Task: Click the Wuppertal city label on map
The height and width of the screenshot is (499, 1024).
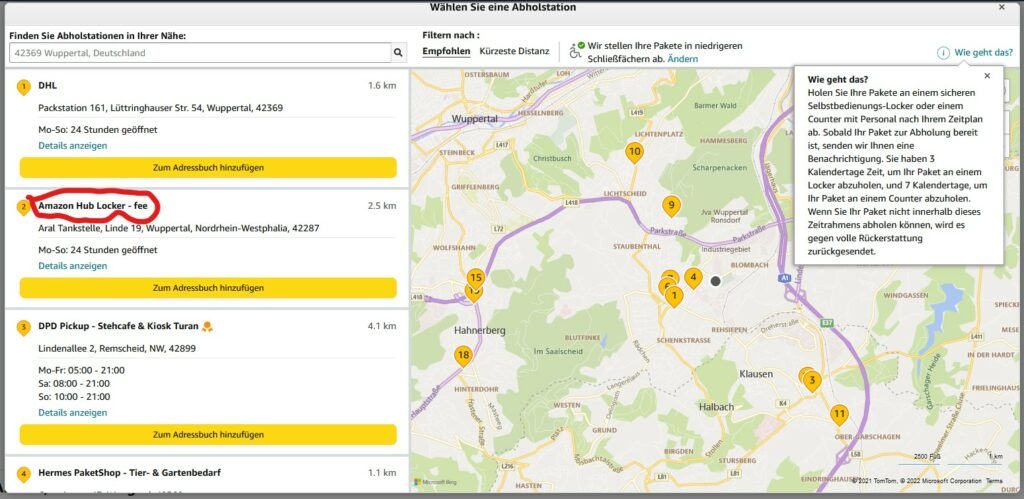Action: [475, 119]
